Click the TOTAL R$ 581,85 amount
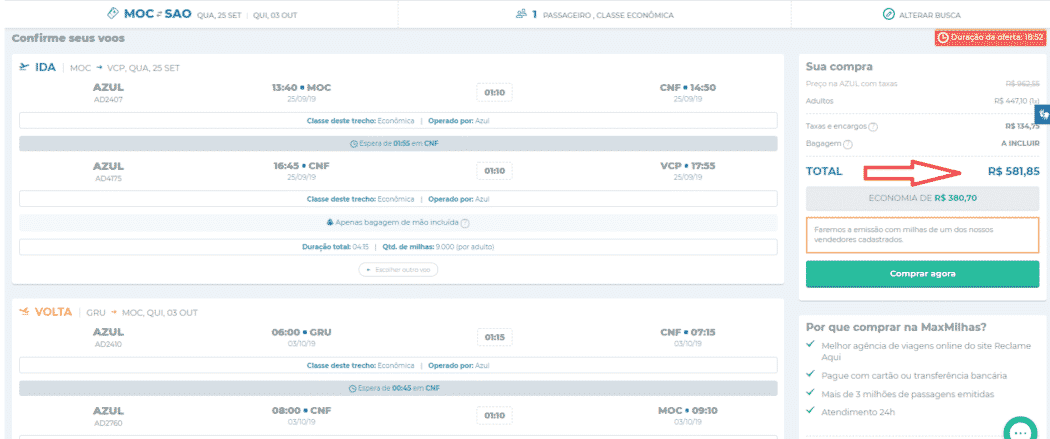The height and width of the screenshot is (439, 1050). pos(1014,171)
